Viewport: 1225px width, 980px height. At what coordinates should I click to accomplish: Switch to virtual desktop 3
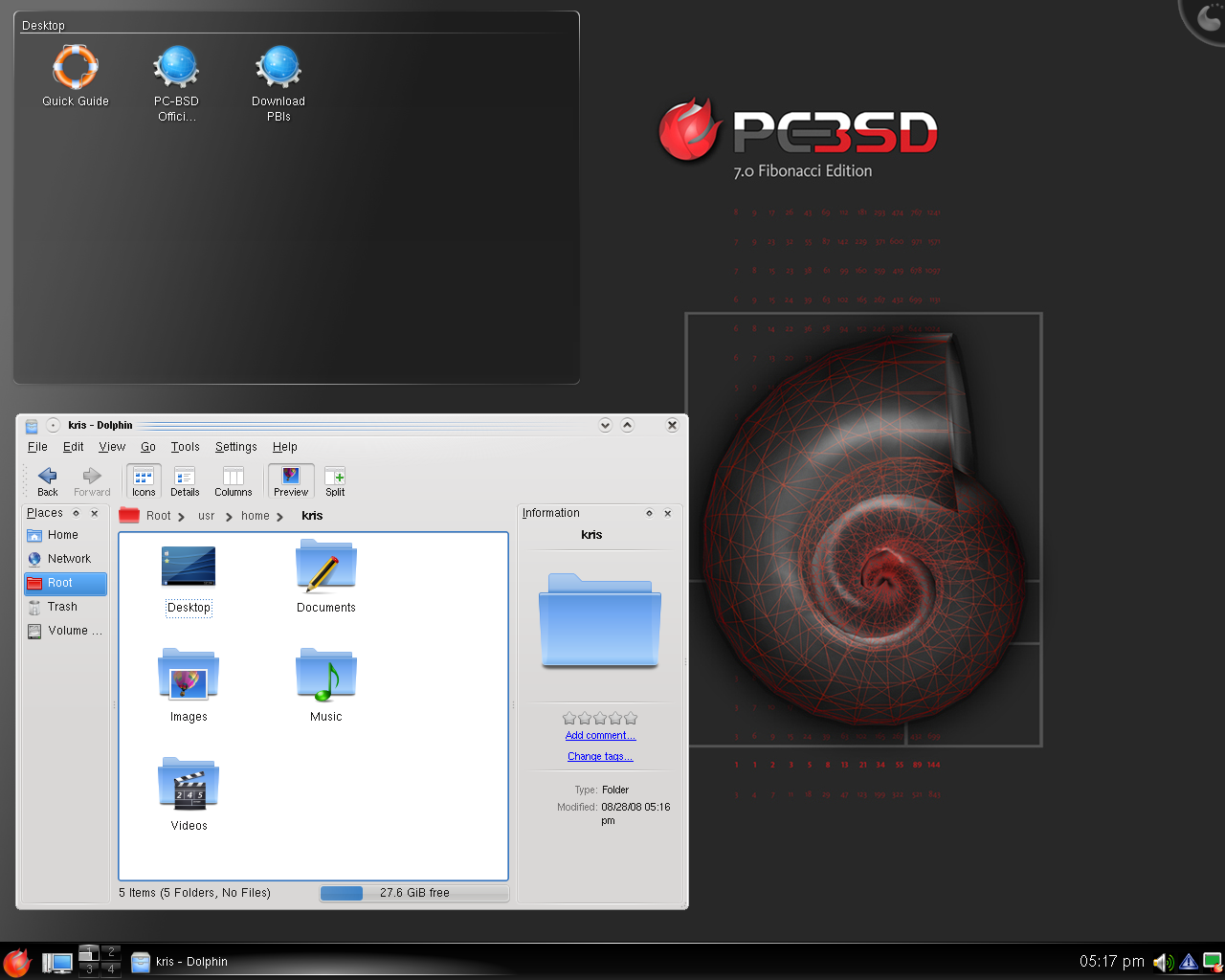(x=89, y=969)
